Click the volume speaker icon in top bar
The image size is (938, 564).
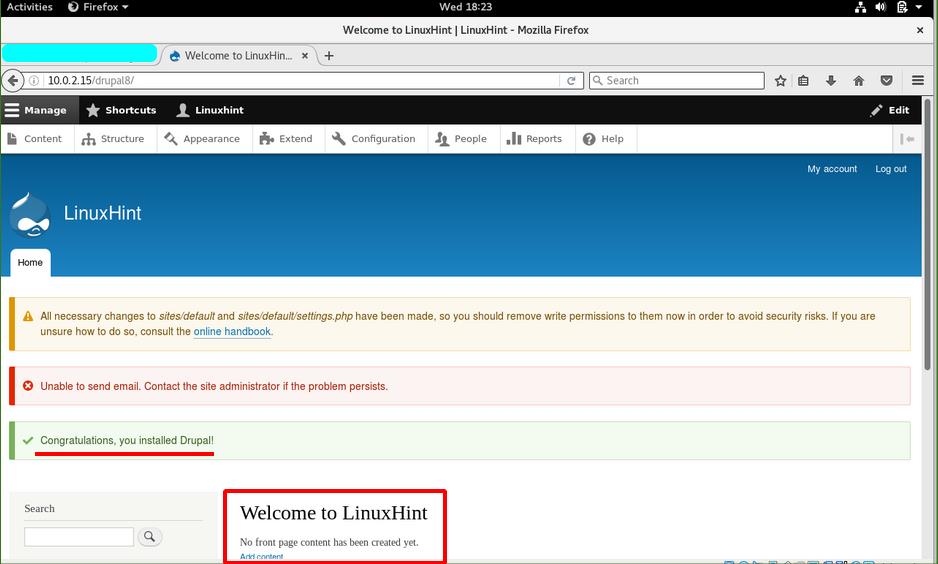[881, 7]
